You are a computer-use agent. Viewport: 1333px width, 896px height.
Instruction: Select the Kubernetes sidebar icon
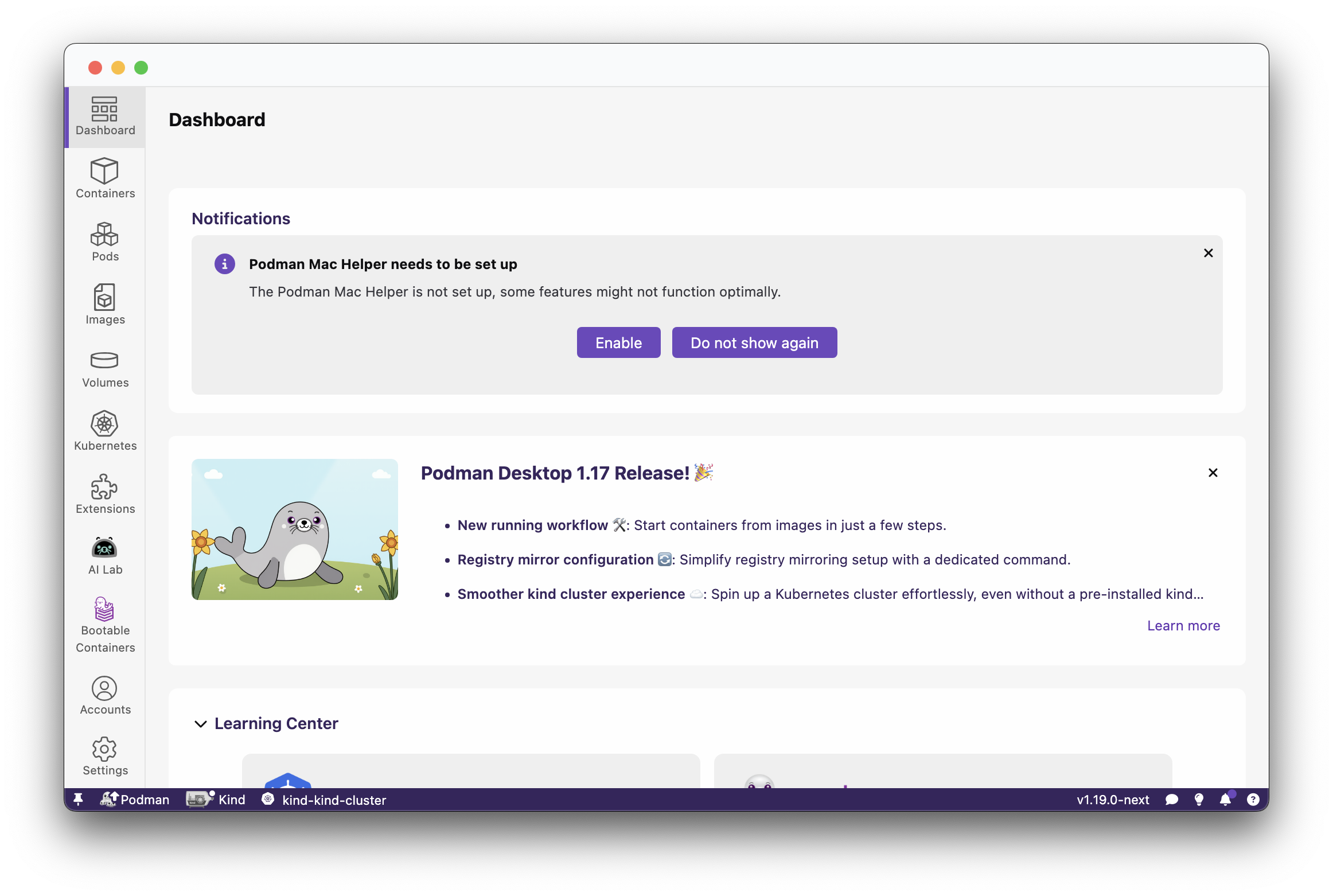tap(104, 430)
